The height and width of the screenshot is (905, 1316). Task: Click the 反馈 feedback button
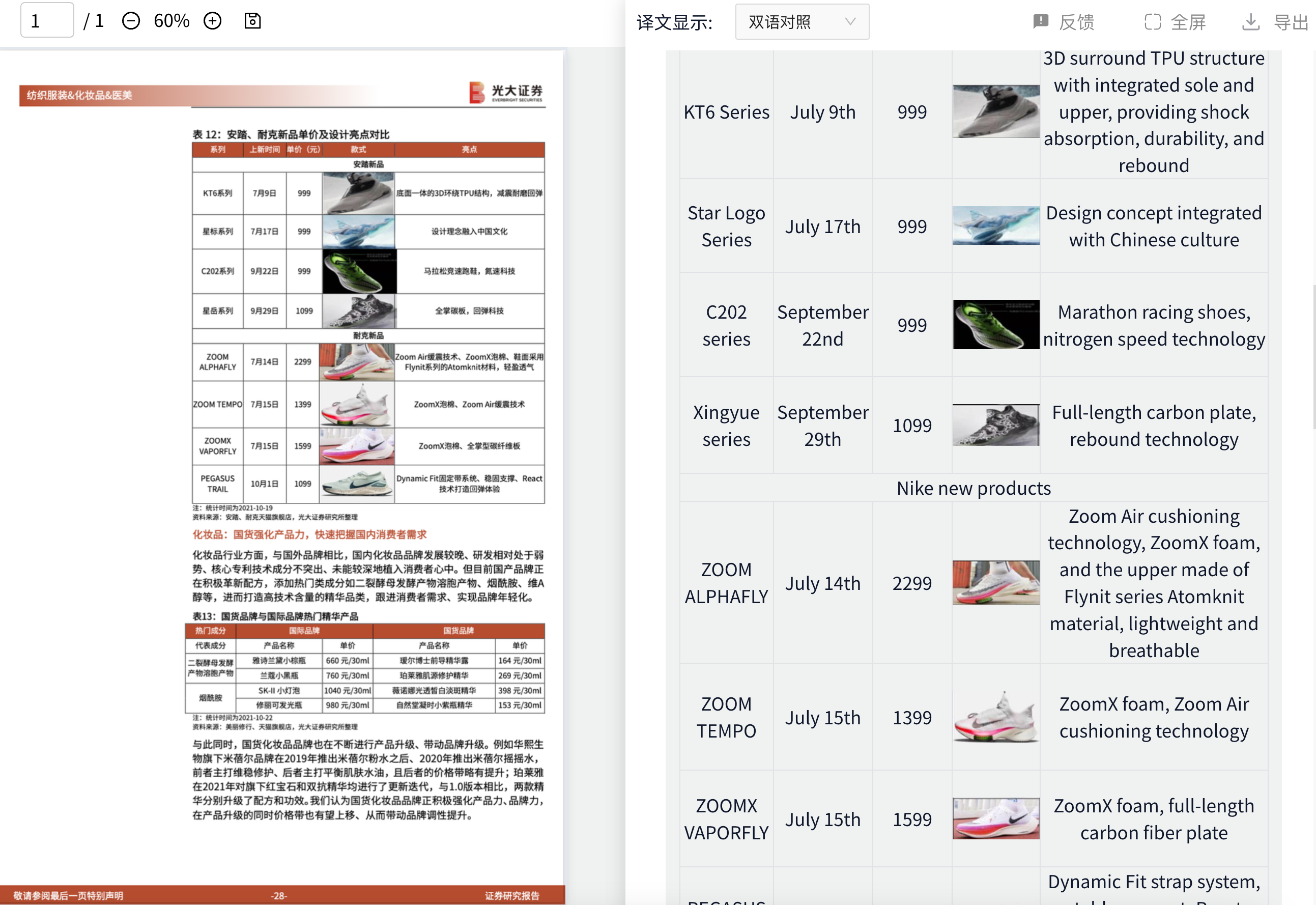1064,21
